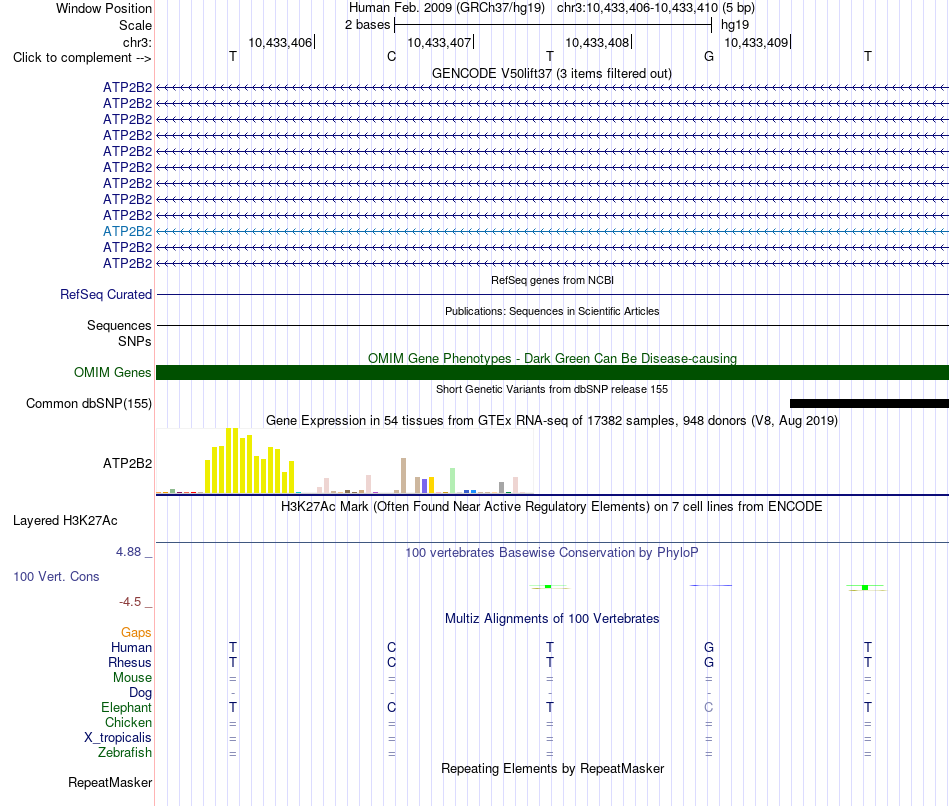Click the RefSeq Curated track label
The width and height of the screenshot is (950, 806).
pyautogui.click(x=106, y=295)
